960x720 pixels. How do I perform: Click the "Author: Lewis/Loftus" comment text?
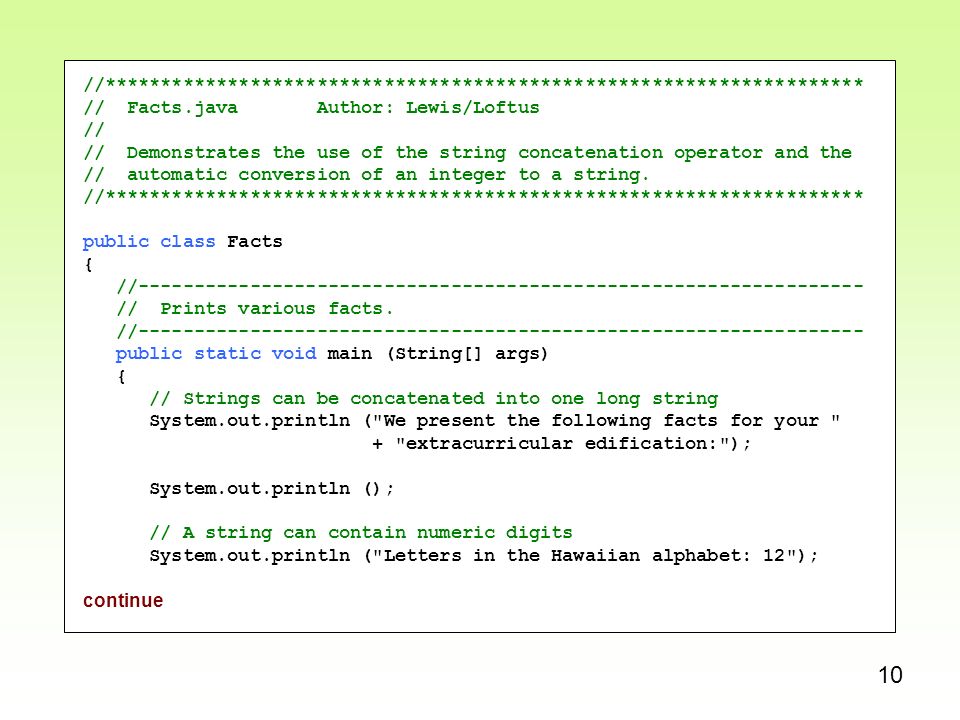coord(427,108)
